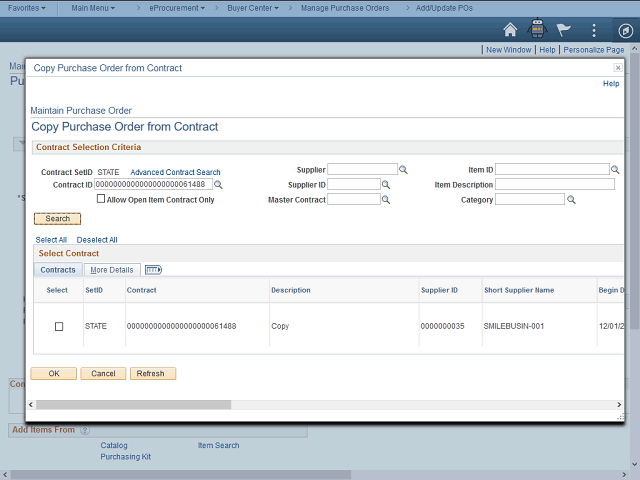Open the flag notifications icon

point(565,29)
